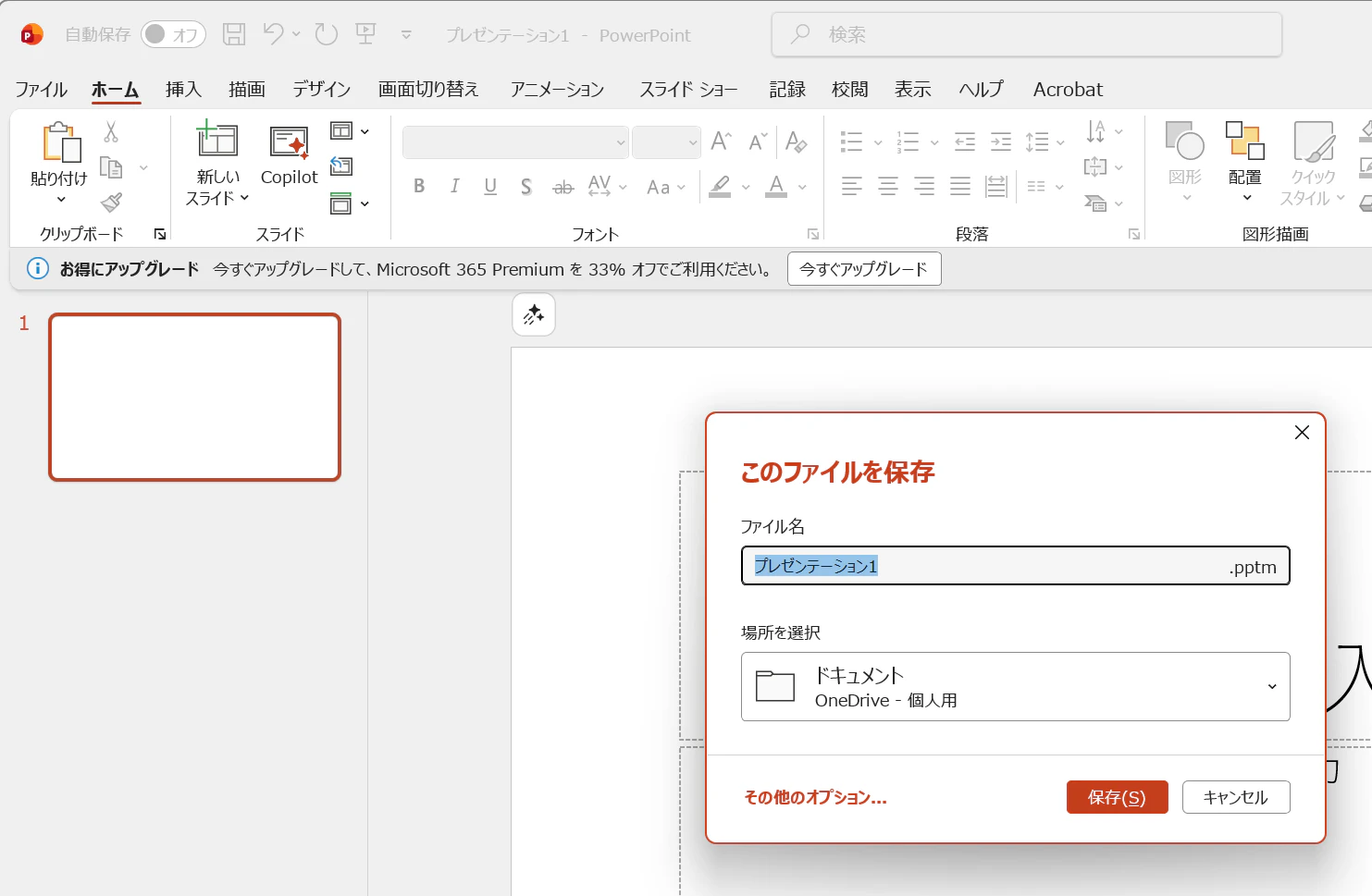Switch to the 挿入 tab
The image size is (1372, 896).
(183, 89)
